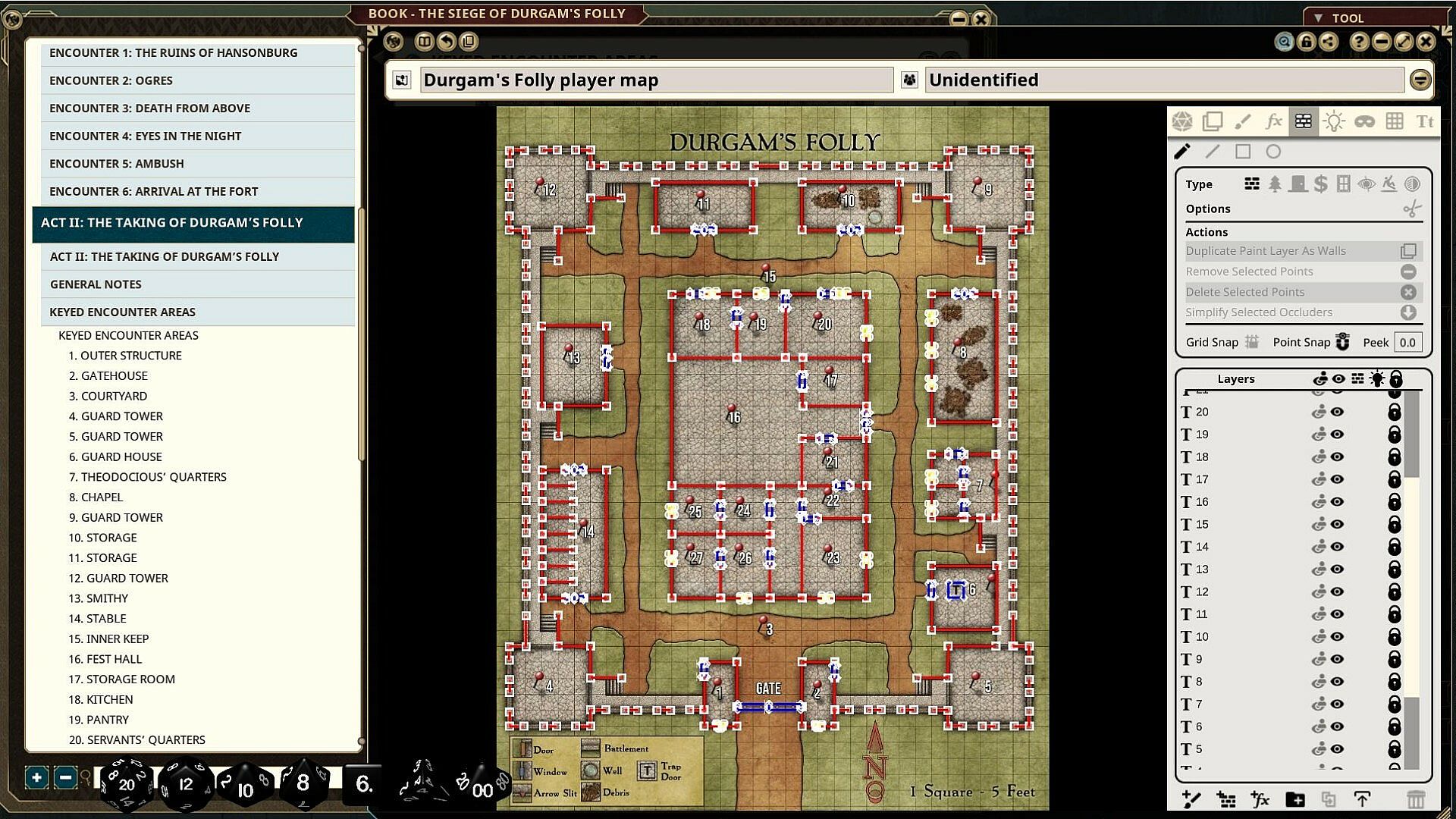Image resolution: width=1456 pixels, height=819 pixels.
Task: Open the 16. Fest Hall entry
Action: [105, 659]
